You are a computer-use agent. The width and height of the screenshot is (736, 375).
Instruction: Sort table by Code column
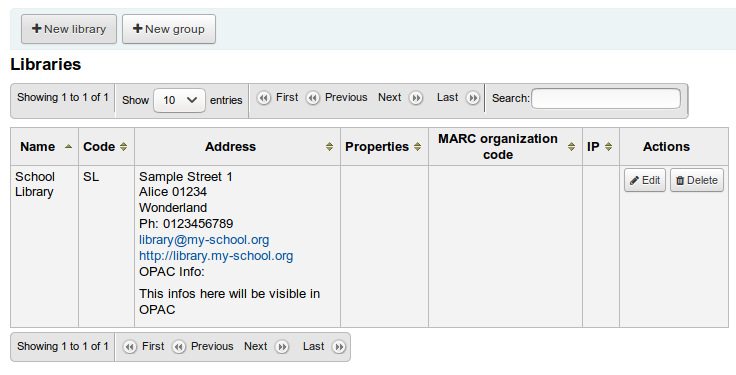pyautogui.click(x=106, y=146)
